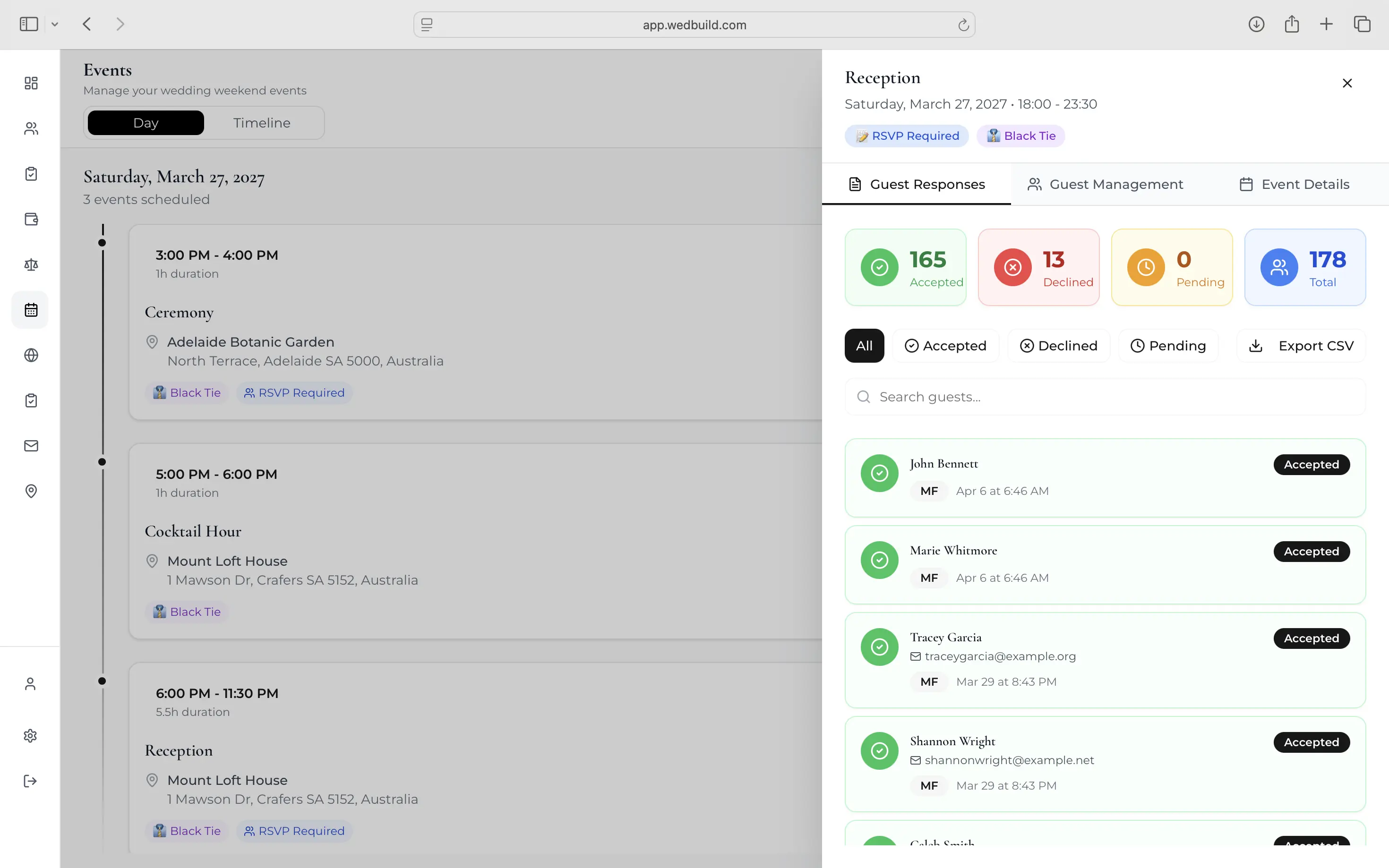Switch to the Timeline view toggle
Image resolution: width=1389 pixels, height=868 pixels.
[262, 123]
